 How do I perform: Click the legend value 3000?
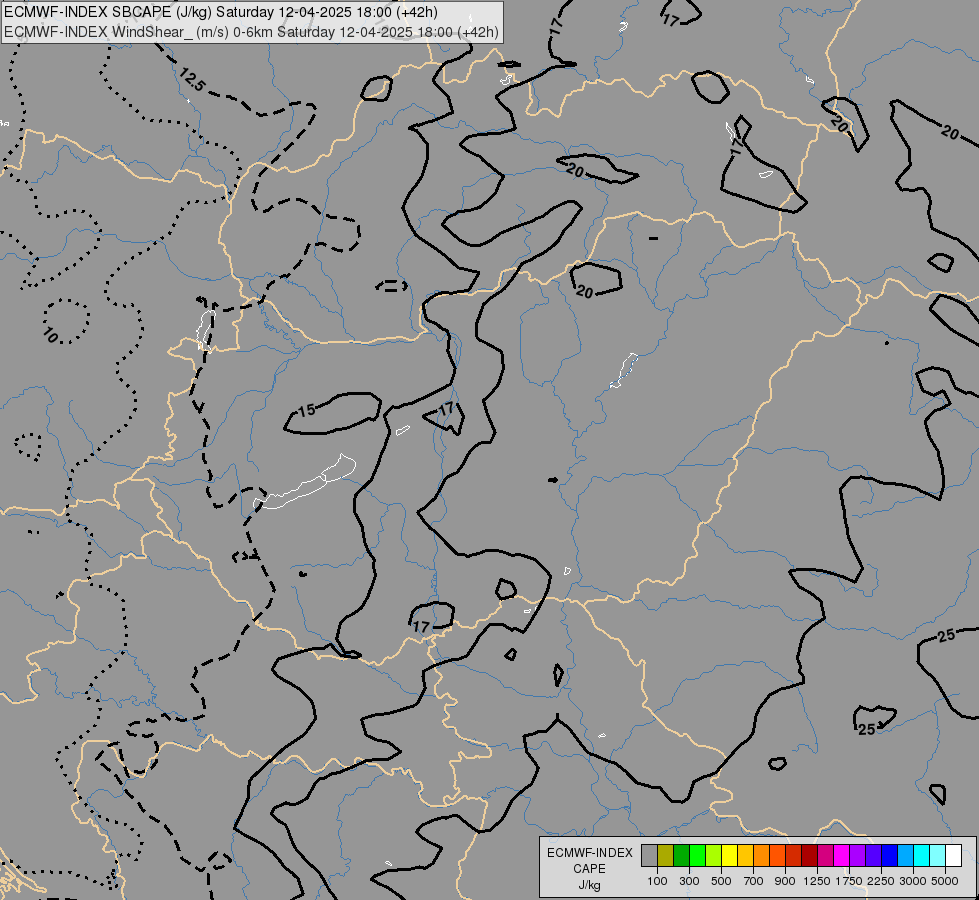click(913, 881)
